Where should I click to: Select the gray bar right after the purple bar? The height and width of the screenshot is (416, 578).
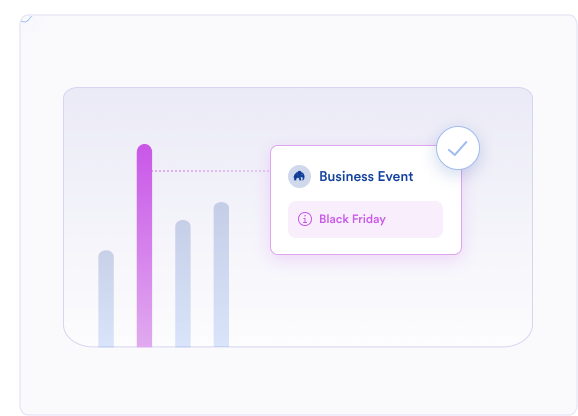point(183,284)
